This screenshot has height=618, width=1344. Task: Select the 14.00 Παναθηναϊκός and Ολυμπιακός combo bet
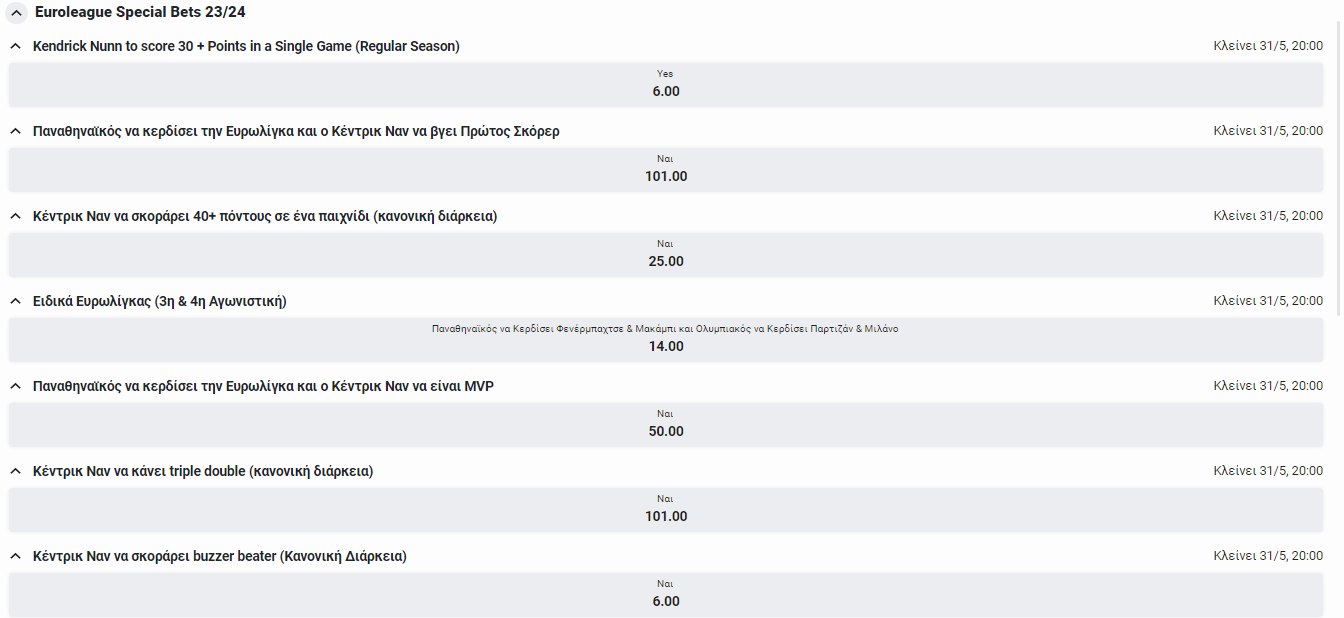[665, 339]
